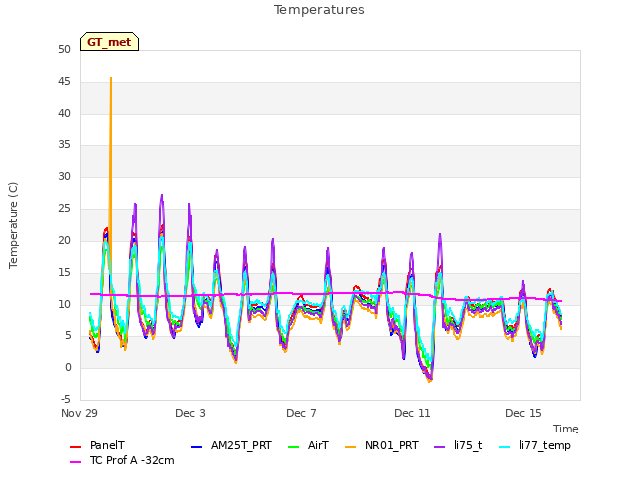Click the 45 y-axis tick label
This screenshot has width=640, height=480.
click(x=64, y=82)
